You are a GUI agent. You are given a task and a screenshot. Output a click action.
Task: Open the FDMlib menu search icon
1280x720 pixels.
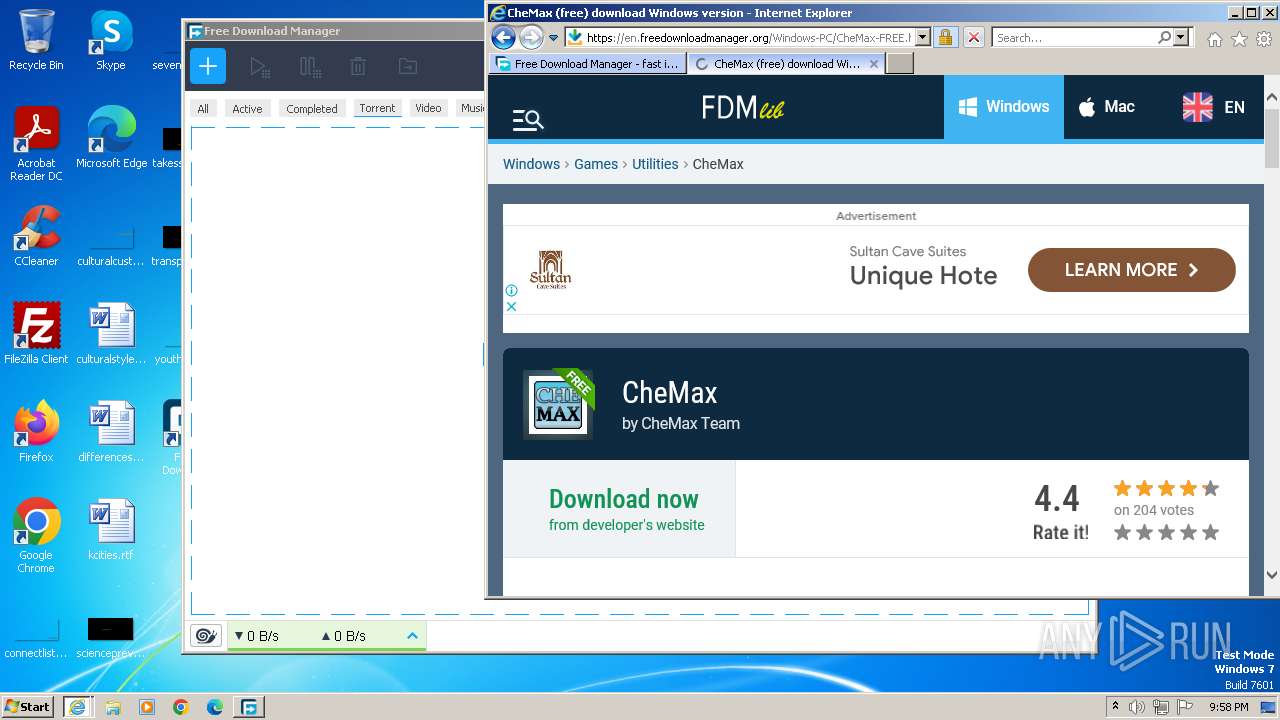527,120
